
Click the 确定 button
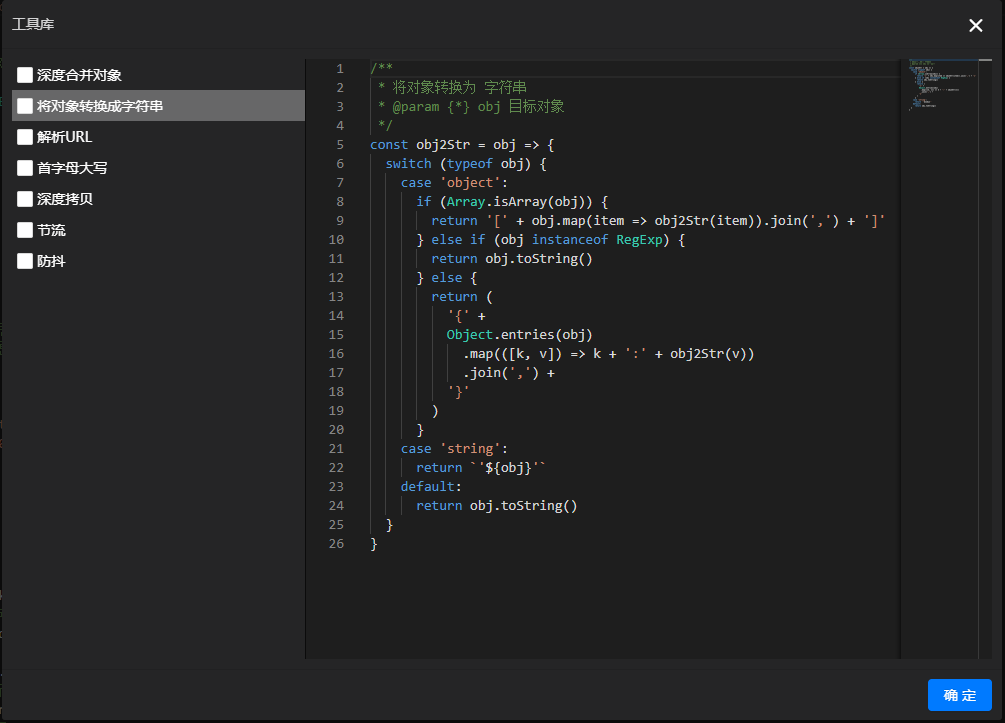click(x=959, y=695)
